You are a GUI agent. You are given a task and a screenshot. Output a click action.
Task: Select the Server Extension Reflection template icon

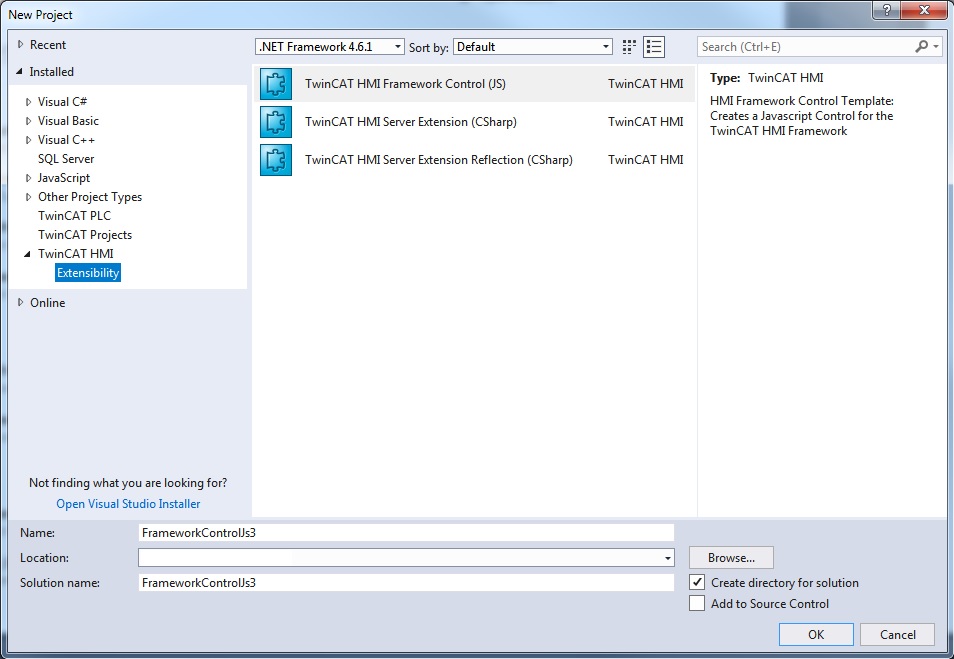point(276,159)
